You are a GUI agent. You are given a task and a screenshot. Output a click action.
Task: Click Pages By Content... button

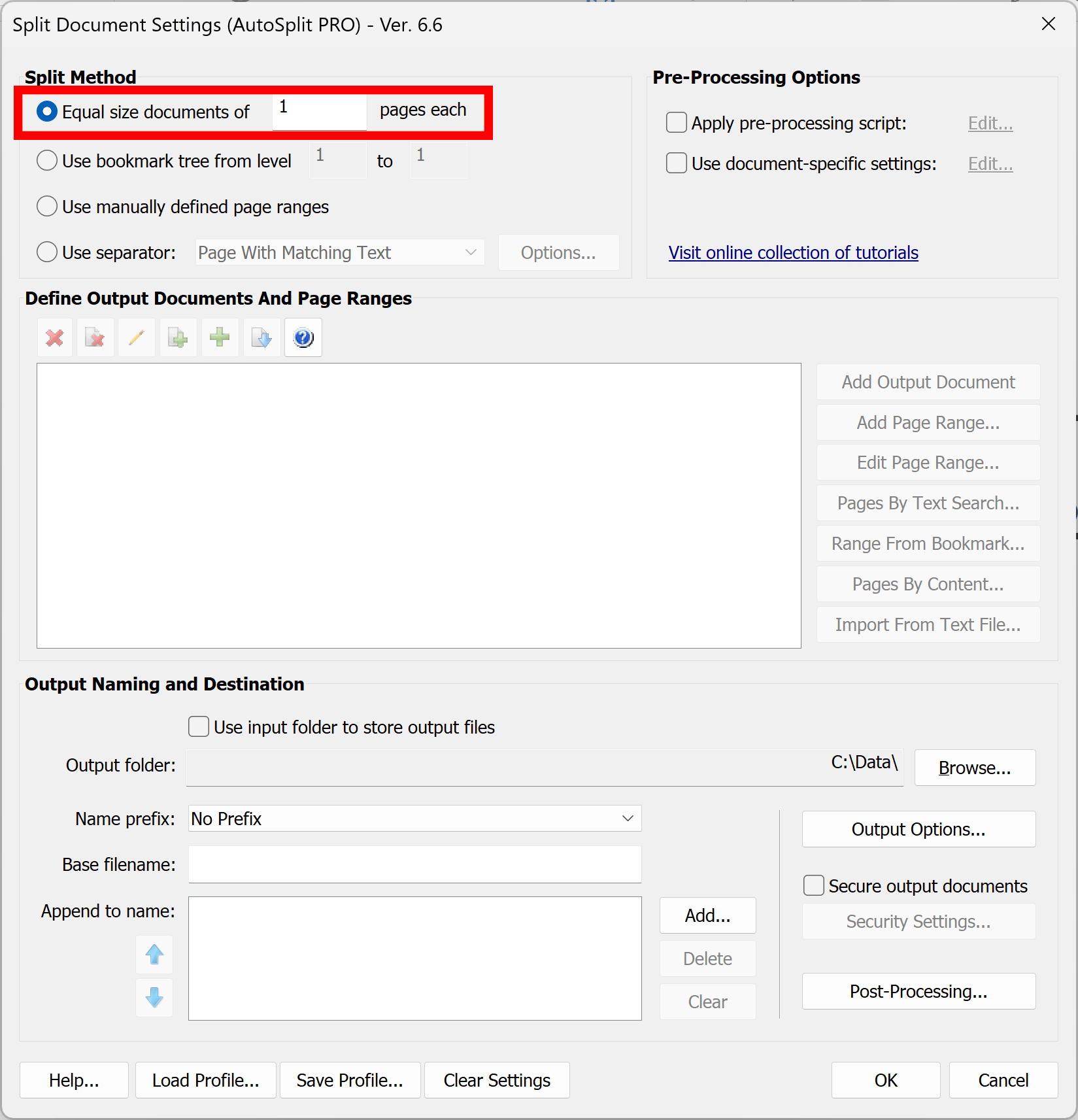[x=928, y=584]
